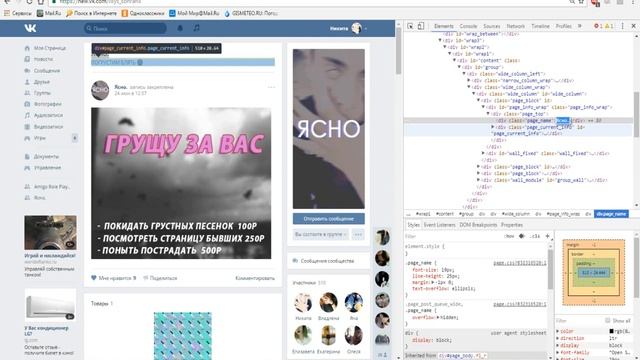Image resolution: width=640 pixels, height=360 pixels.
Task: Add new style rule with plus icon
Action: (x=547, y=236)
